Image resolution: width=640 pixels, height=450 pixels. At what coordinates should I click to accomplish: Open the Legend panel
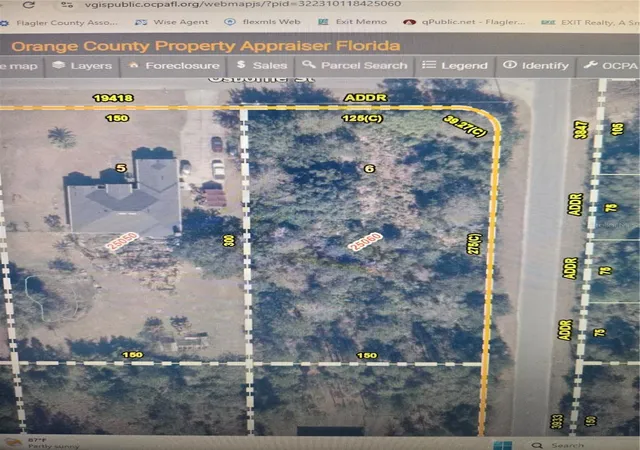pos(455,66)
